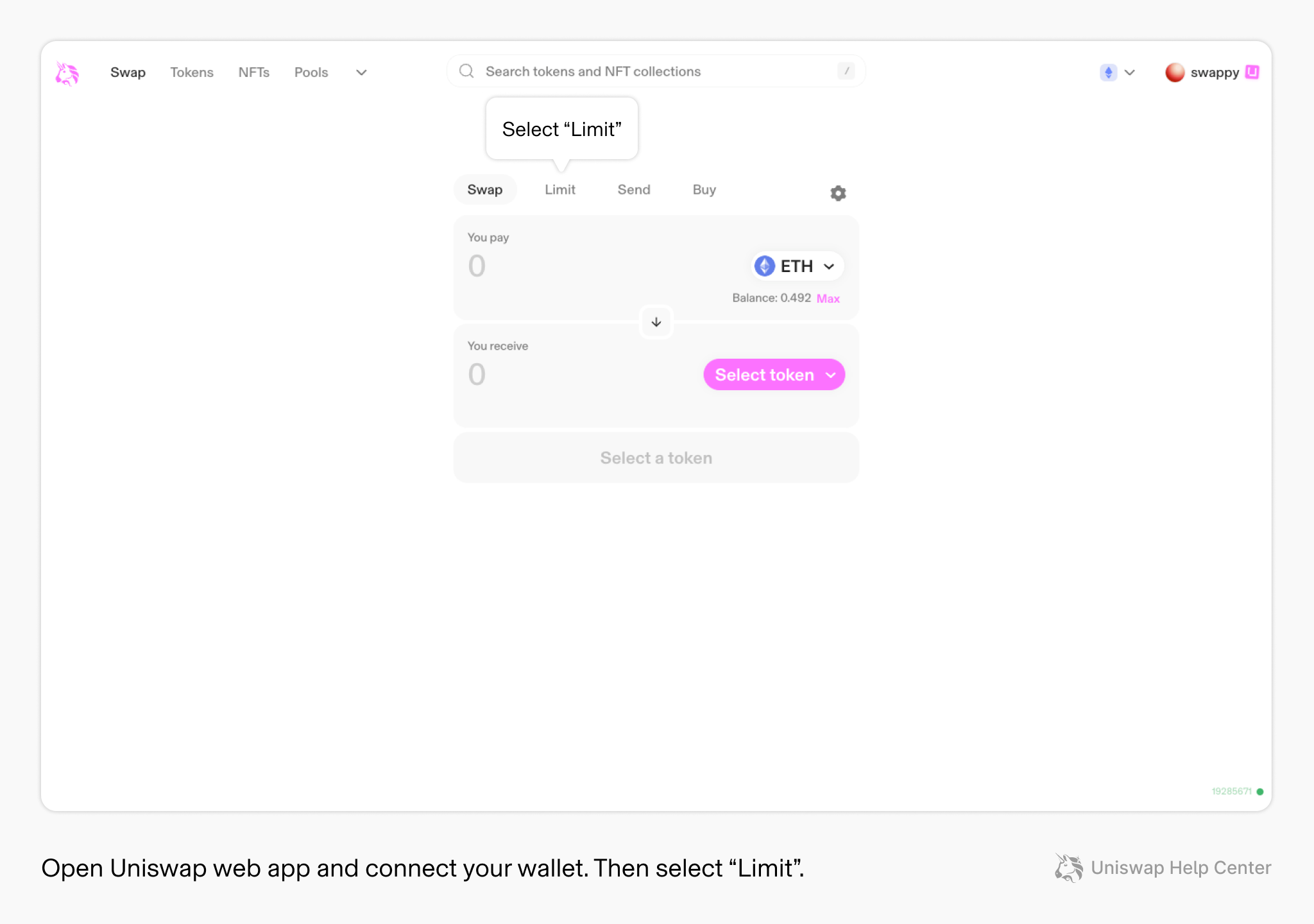
Task: Open the network selector chevron
Action: pos(1130,73)
